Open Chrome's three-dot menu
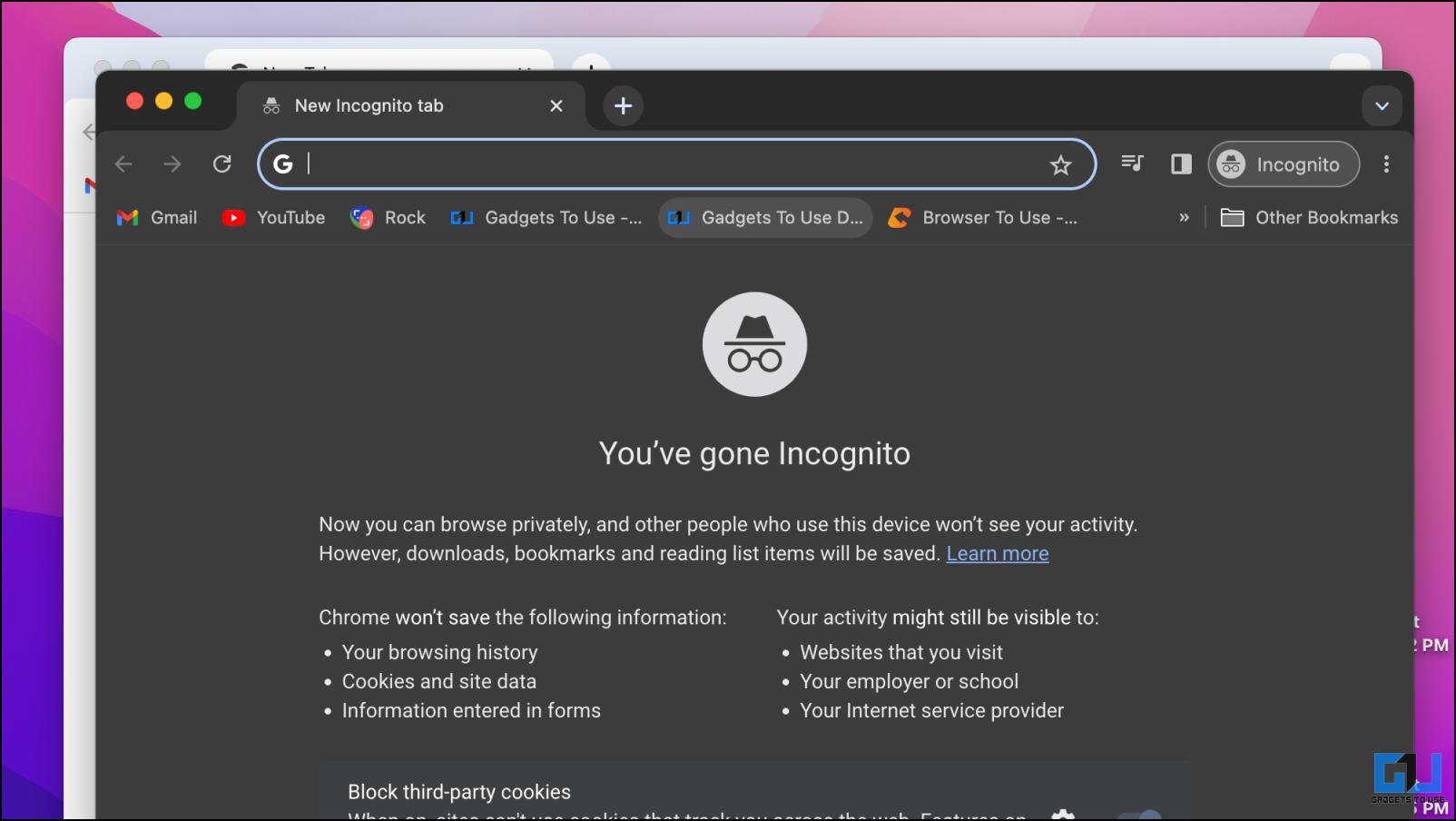This screenshot has height=821, width=1456. point(1385,164)
